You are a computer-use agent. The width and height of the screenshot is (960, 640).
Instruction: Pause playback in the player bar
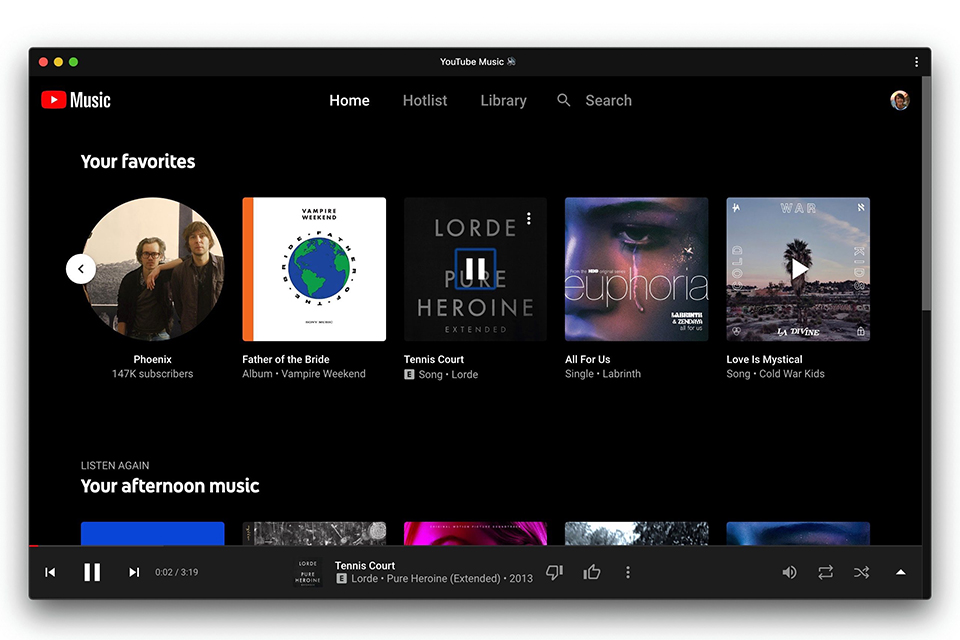[92, 572]
